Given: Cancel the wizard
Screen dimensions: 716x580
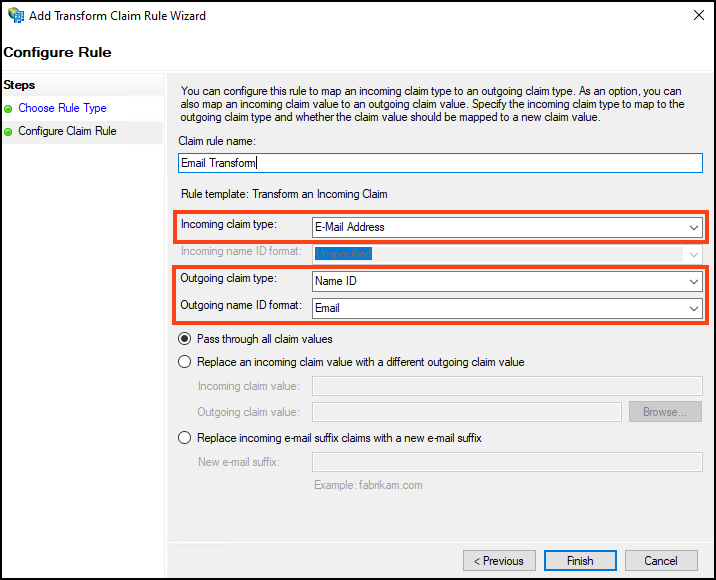Looking at the screenshot, I should click(661, 560).
